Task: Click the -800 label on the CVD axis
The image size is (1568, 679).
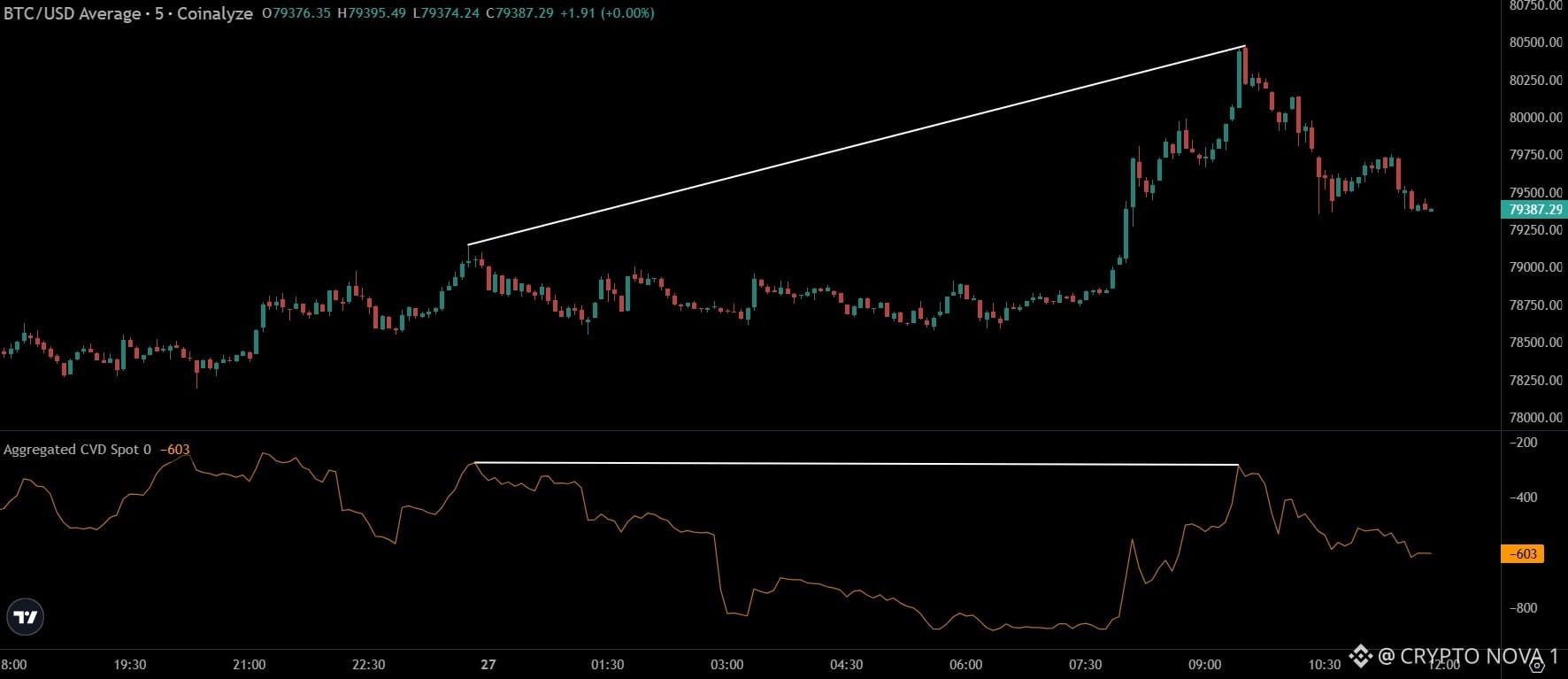Action: [x=1523, y=608]
